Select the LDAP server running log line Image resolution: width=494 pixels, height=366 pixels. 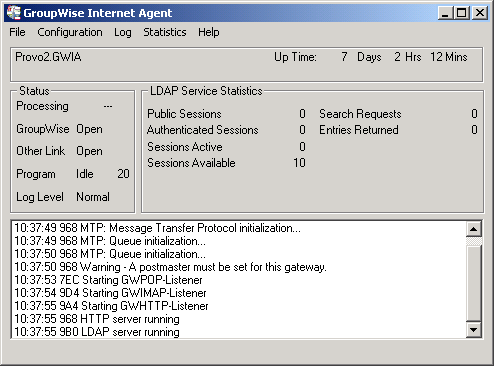coord(97,332)
